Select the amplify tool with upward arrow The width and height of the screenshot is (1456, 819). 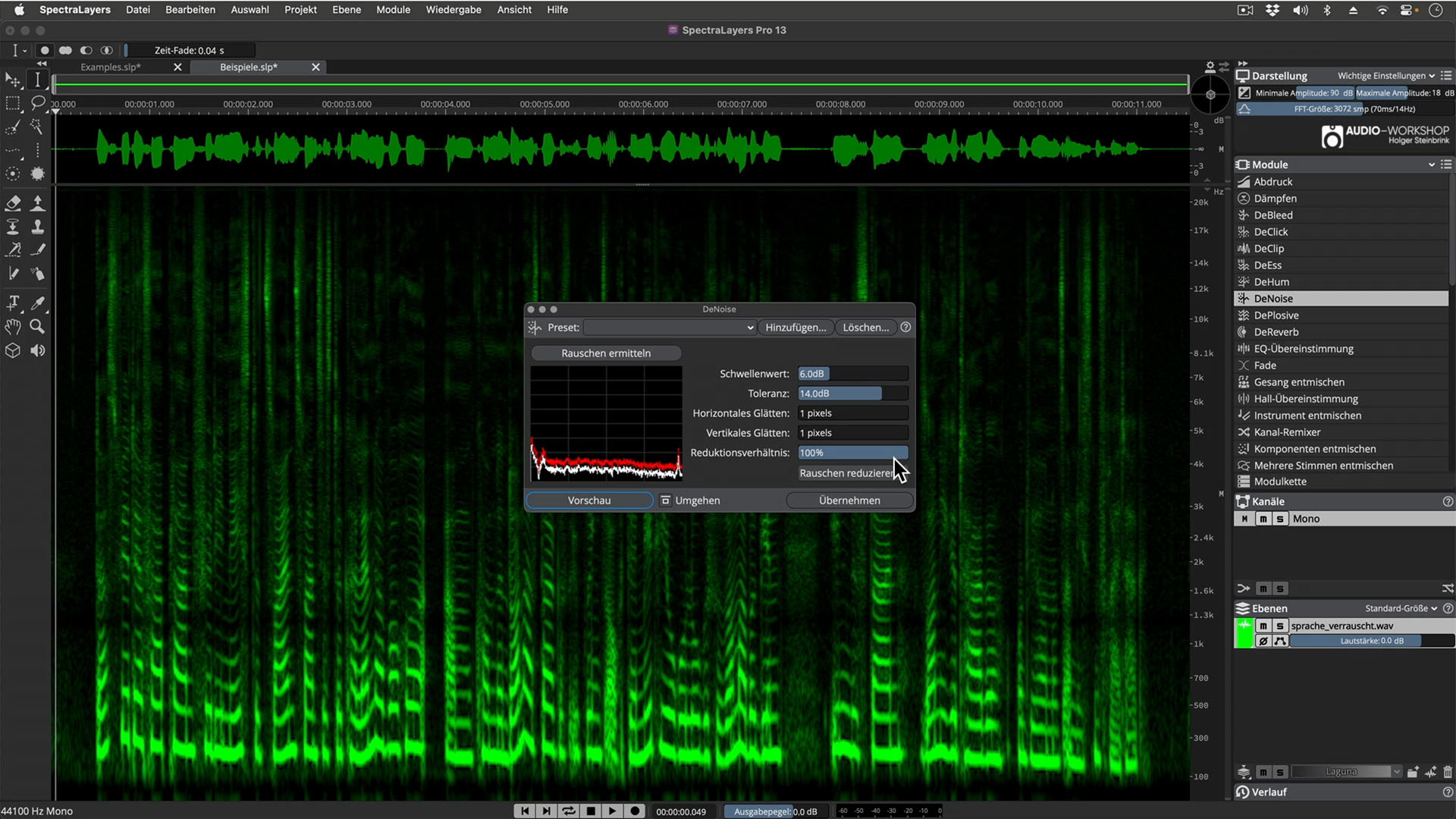tap(37, 203)
